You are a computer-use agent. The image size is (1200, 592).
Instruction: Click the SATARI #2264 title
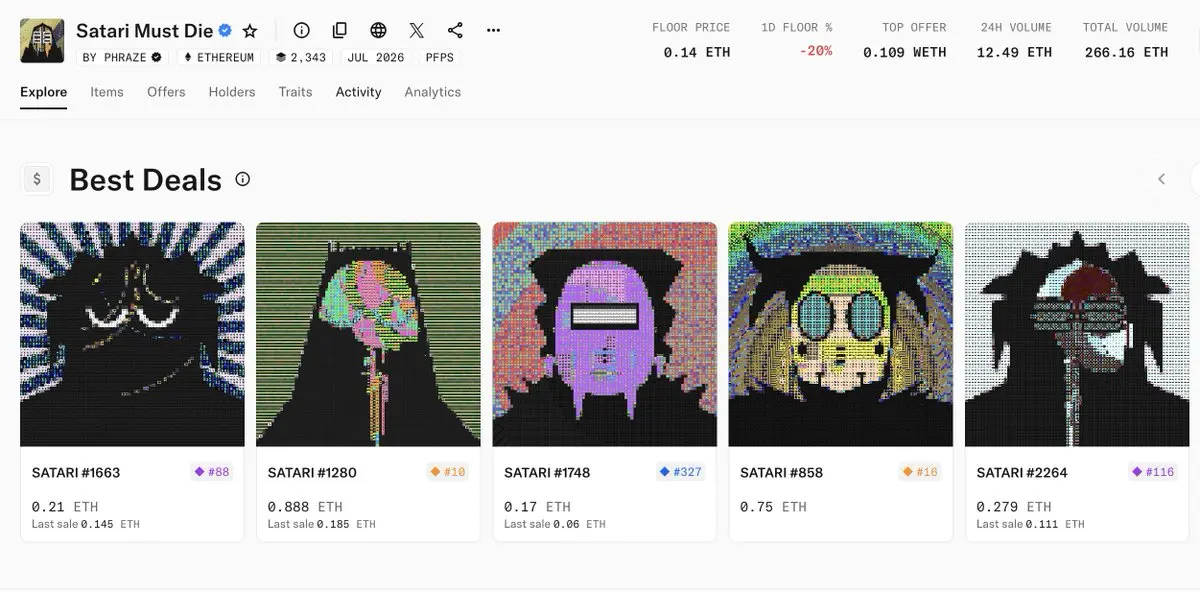click(1021, 472)
